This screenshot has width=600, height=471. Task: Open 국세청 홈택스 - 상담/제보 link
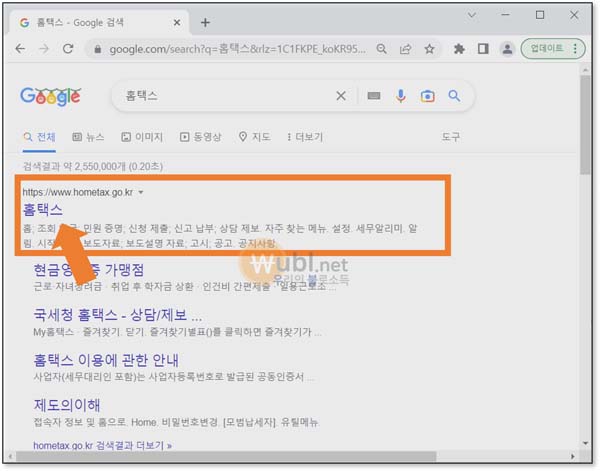tap(118, 315)
